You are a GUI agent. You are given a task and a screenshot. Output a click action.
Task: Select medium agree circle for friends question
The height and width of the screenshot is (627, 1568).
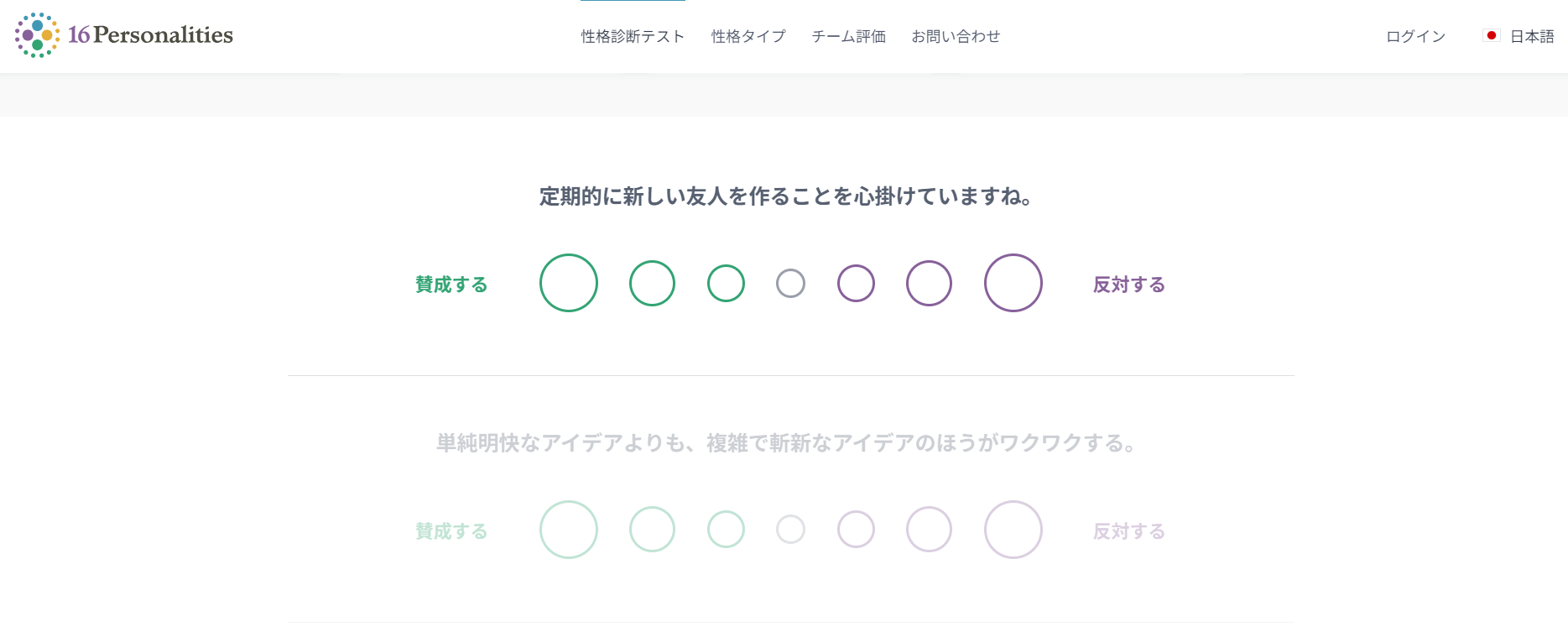coord(652,284)
